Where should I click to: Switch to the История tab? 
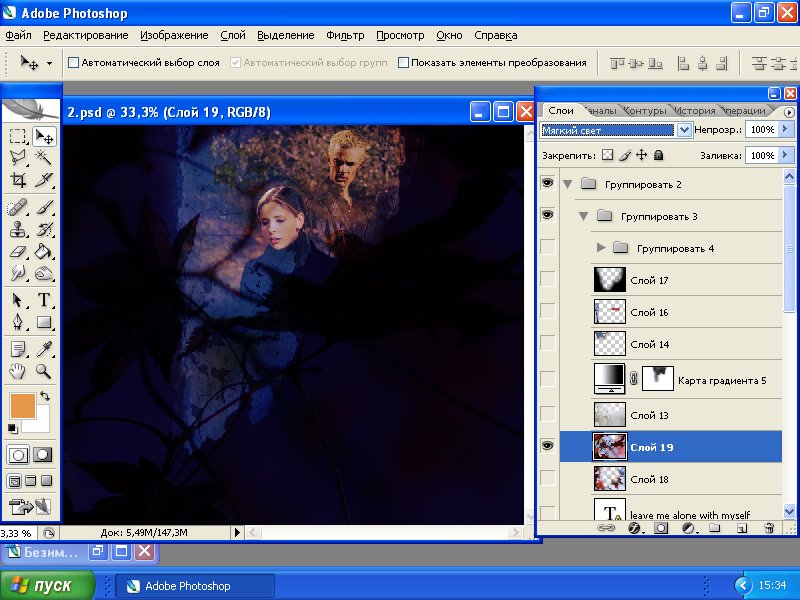[694, 111]
